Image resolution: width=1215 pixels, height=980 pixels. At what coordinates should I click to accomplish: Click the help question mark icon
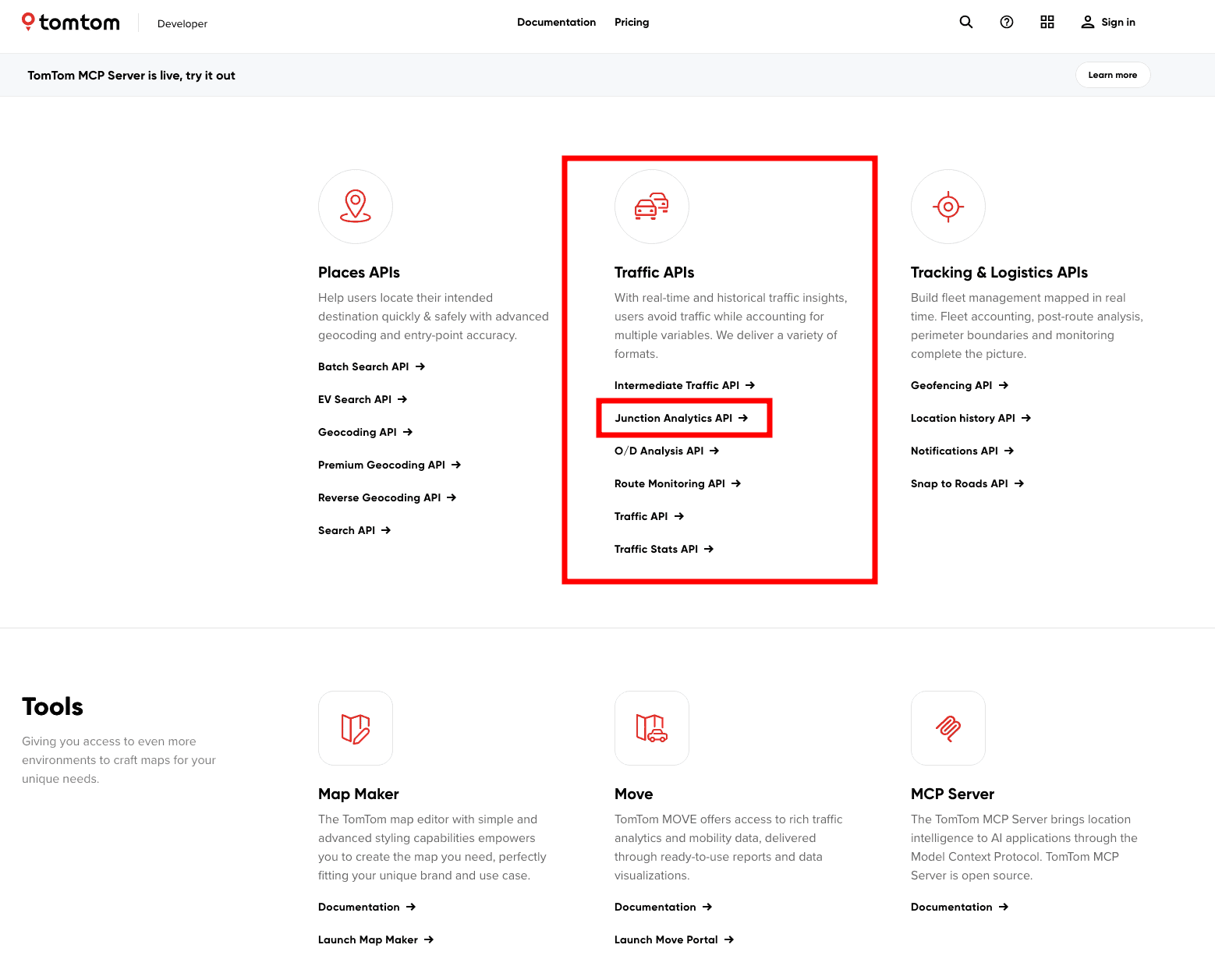click(x=1006, y=23)
